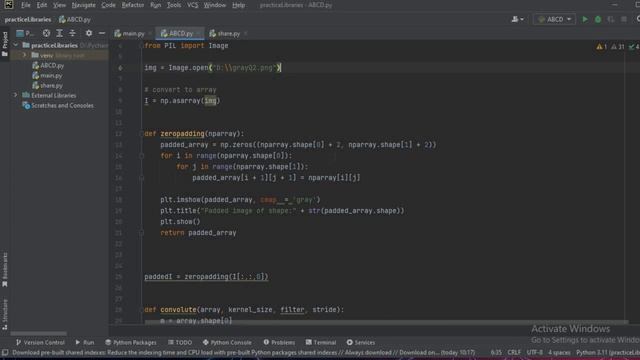The width and height of the screenshot is (640, 360).
Task: Collapse the practiceLibraries root folder
Action: (16, 45)
